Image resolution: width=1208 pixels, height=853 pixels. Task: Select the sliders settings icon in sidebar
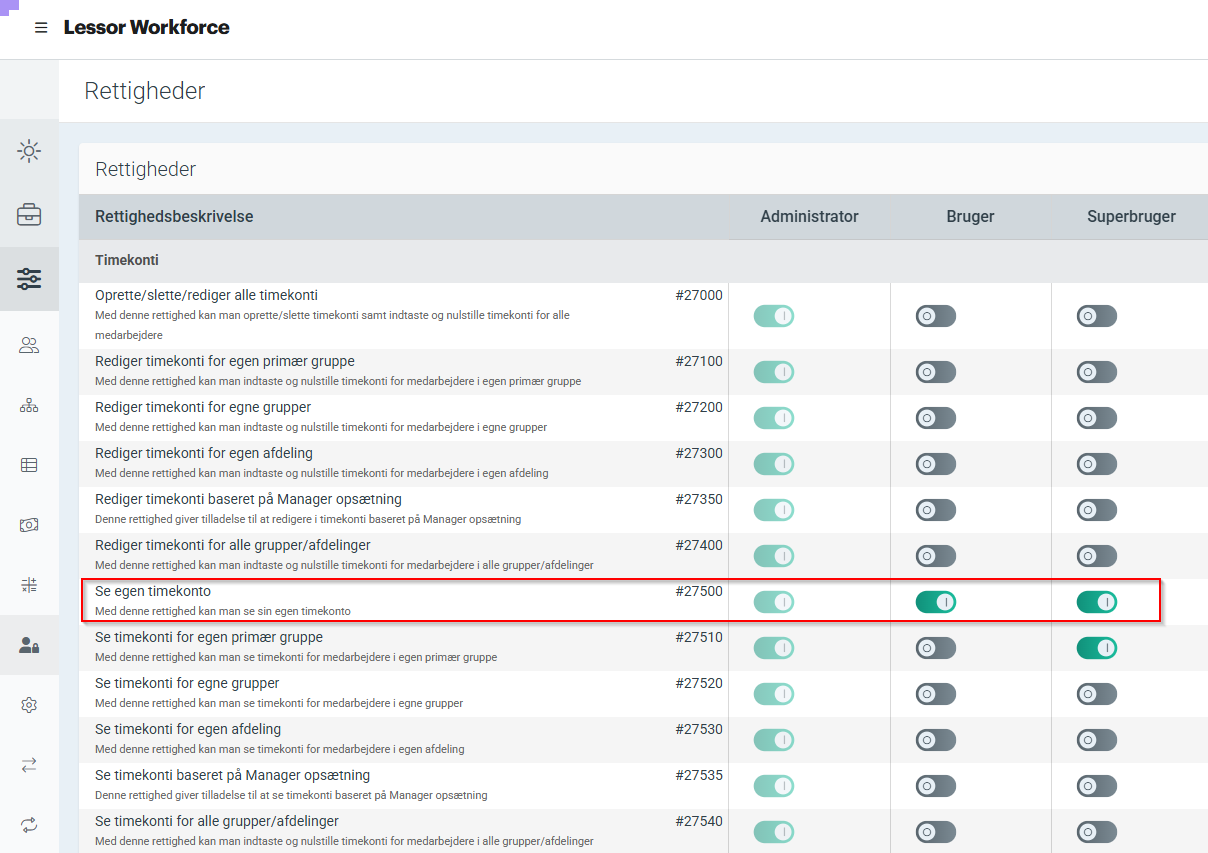point(29,279)
